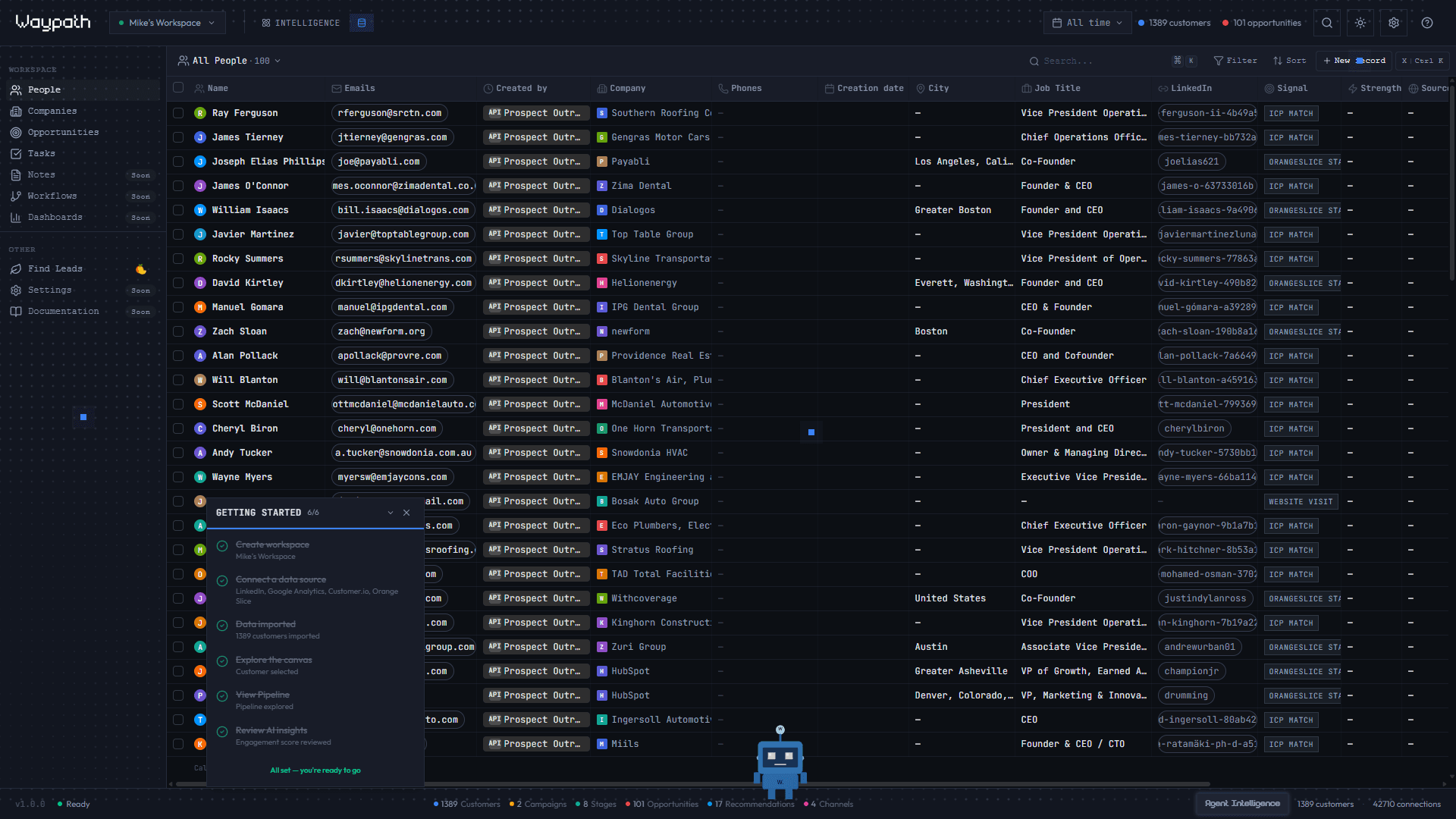Select all rows with header checkbox
This screenshot has height=819, width=1456.
[178, 88]
